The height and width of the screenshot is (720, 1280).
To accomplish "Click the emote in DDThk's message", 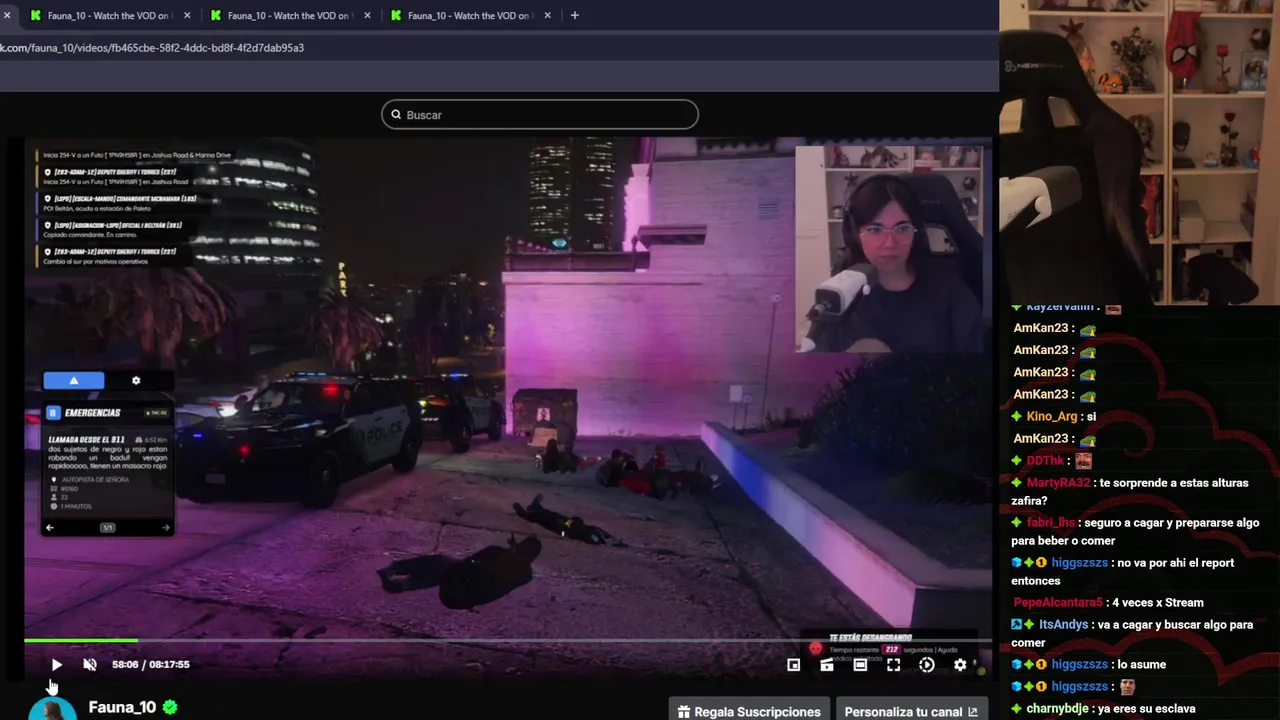I will click(x=1083, y=461).
